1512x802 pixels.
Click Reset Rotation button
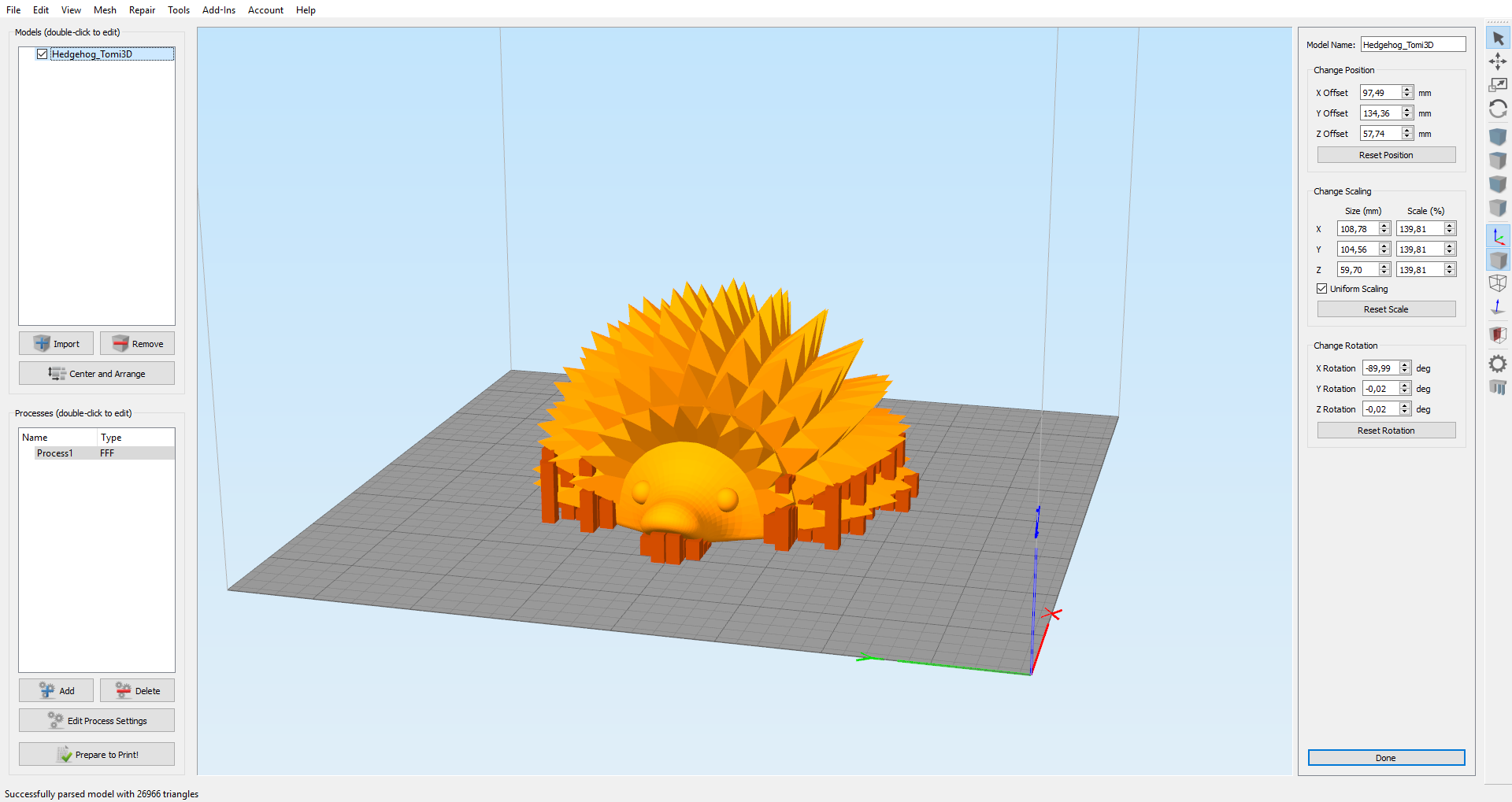pyautogui.click(x=1386, y=431)
